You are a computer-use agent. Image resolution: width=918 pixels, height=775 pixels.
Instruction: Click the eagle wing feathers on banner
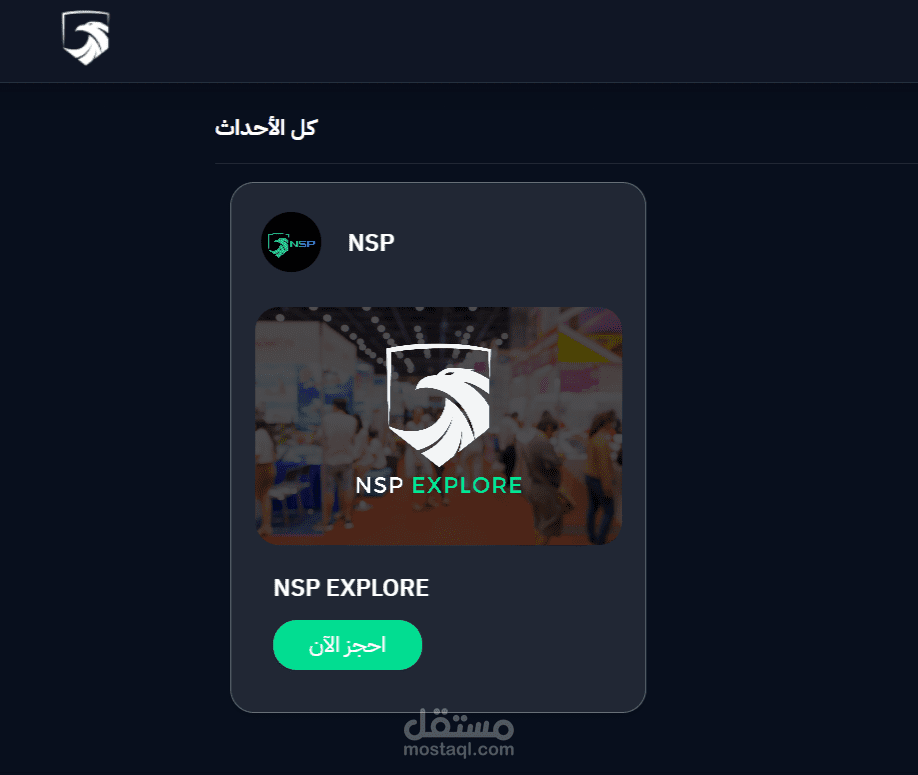(463, 427)
